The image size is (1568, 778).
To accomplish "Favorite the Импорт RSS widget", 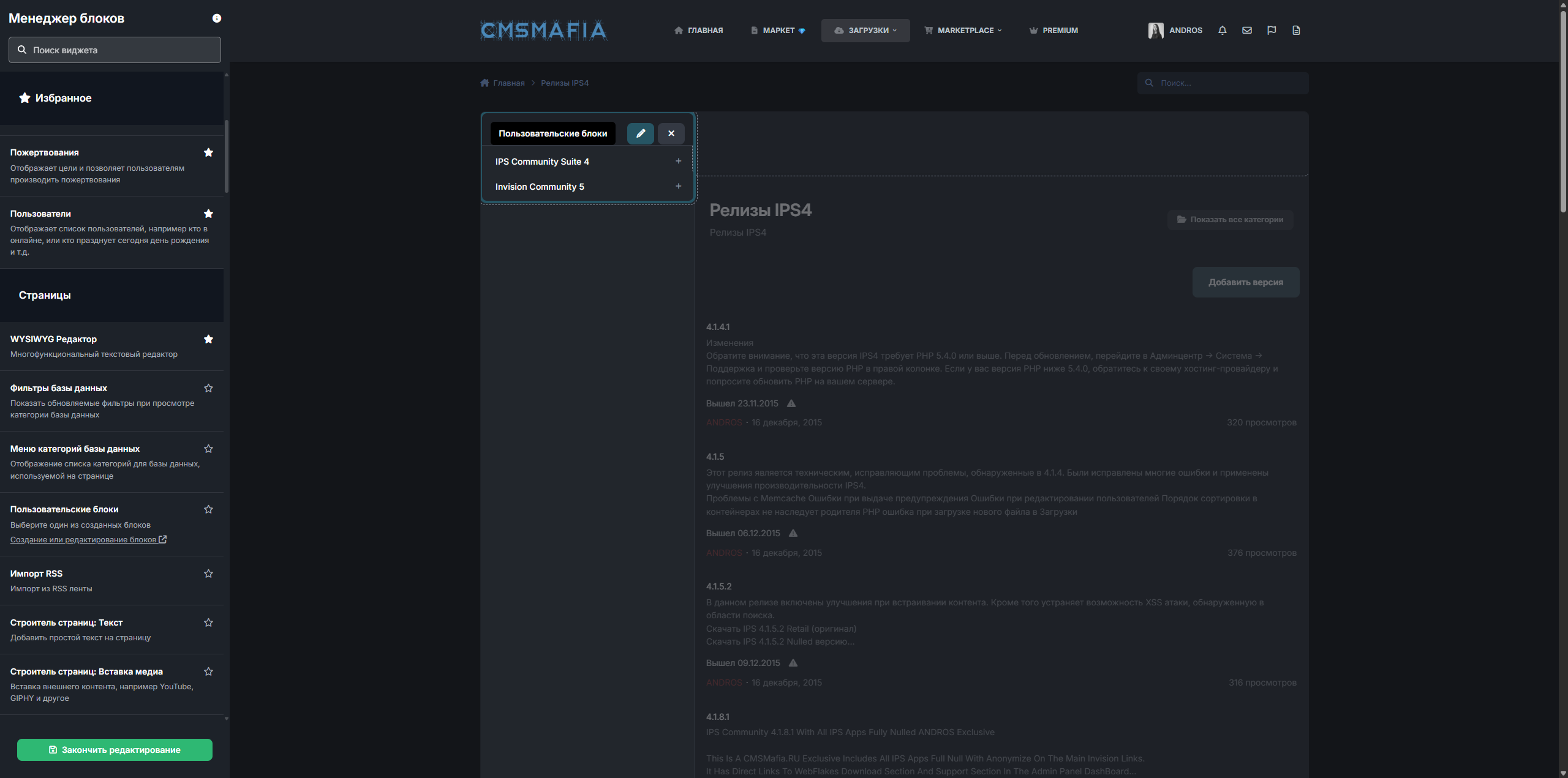I will click(x=208, y=574).
